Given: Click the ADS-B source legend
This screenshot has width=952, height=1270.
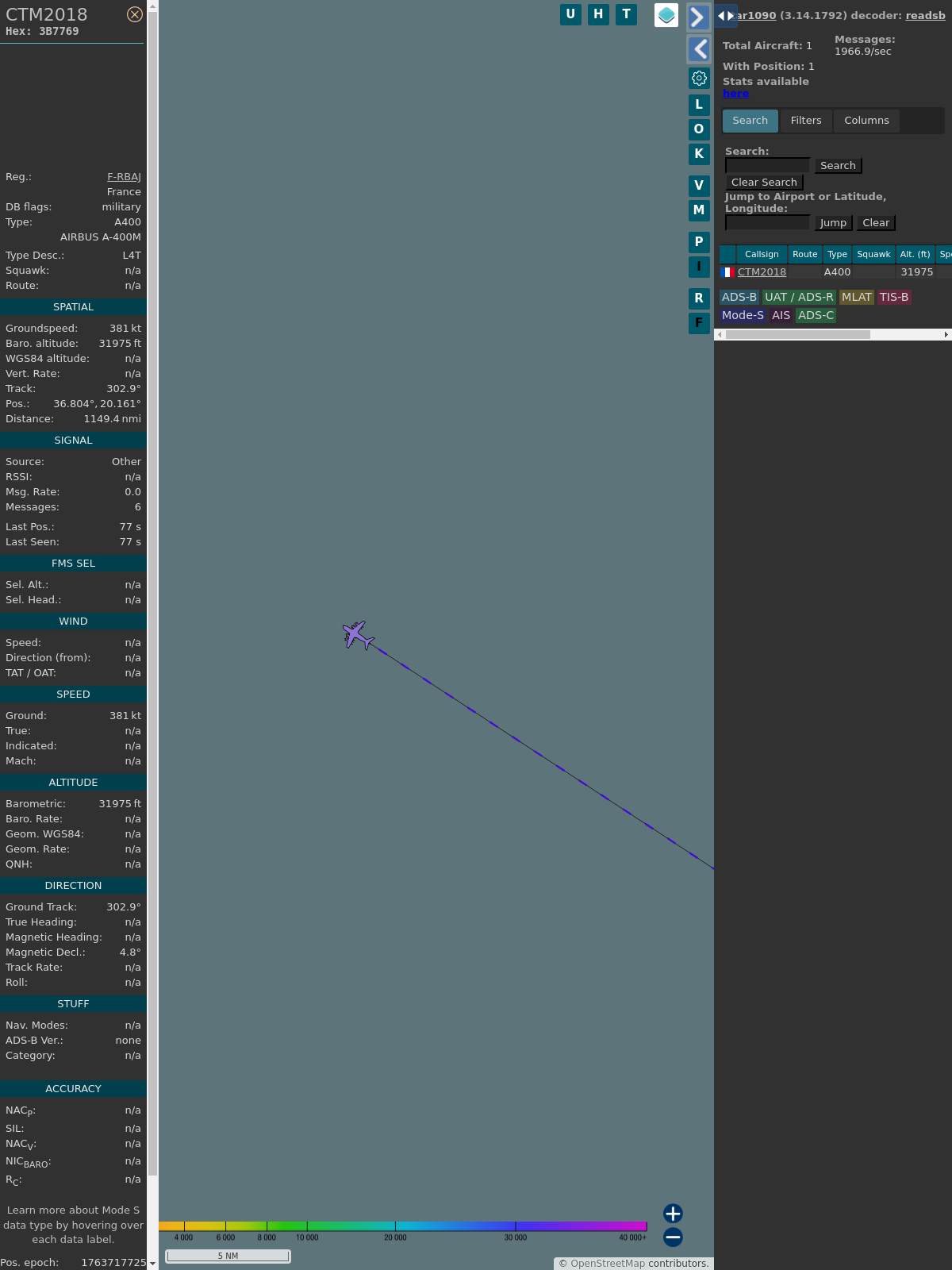Looking at the screenshot, I should coord(739,297).
